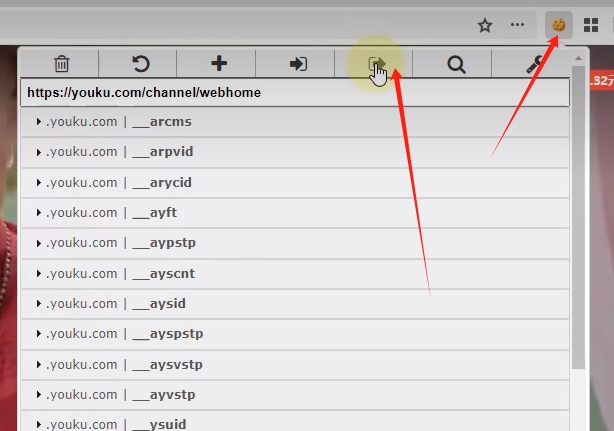Click the search cookies magnifier icon

click(456, 65)
